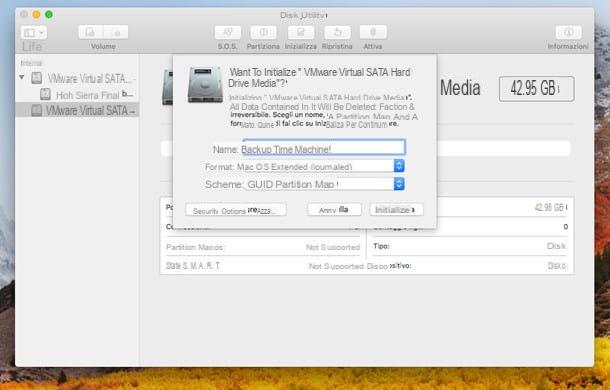Viewport: 610px width, 390px height.
Task: Click the hard drive icon in dialog
Action: pyautogui.click(x=205, y=84)
